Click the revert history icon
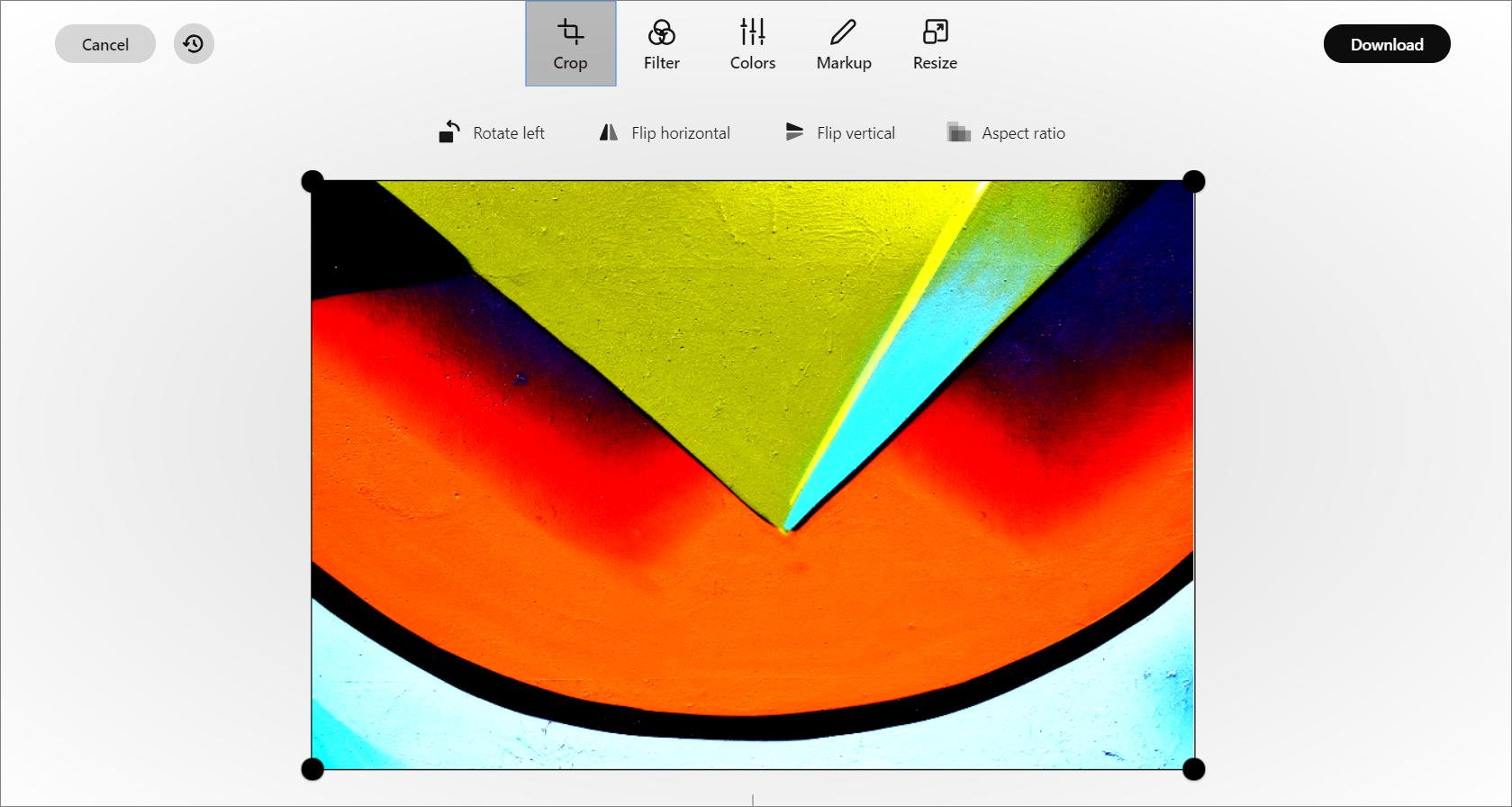Screen dimensions: 1512x807 (x=194, y=44)
